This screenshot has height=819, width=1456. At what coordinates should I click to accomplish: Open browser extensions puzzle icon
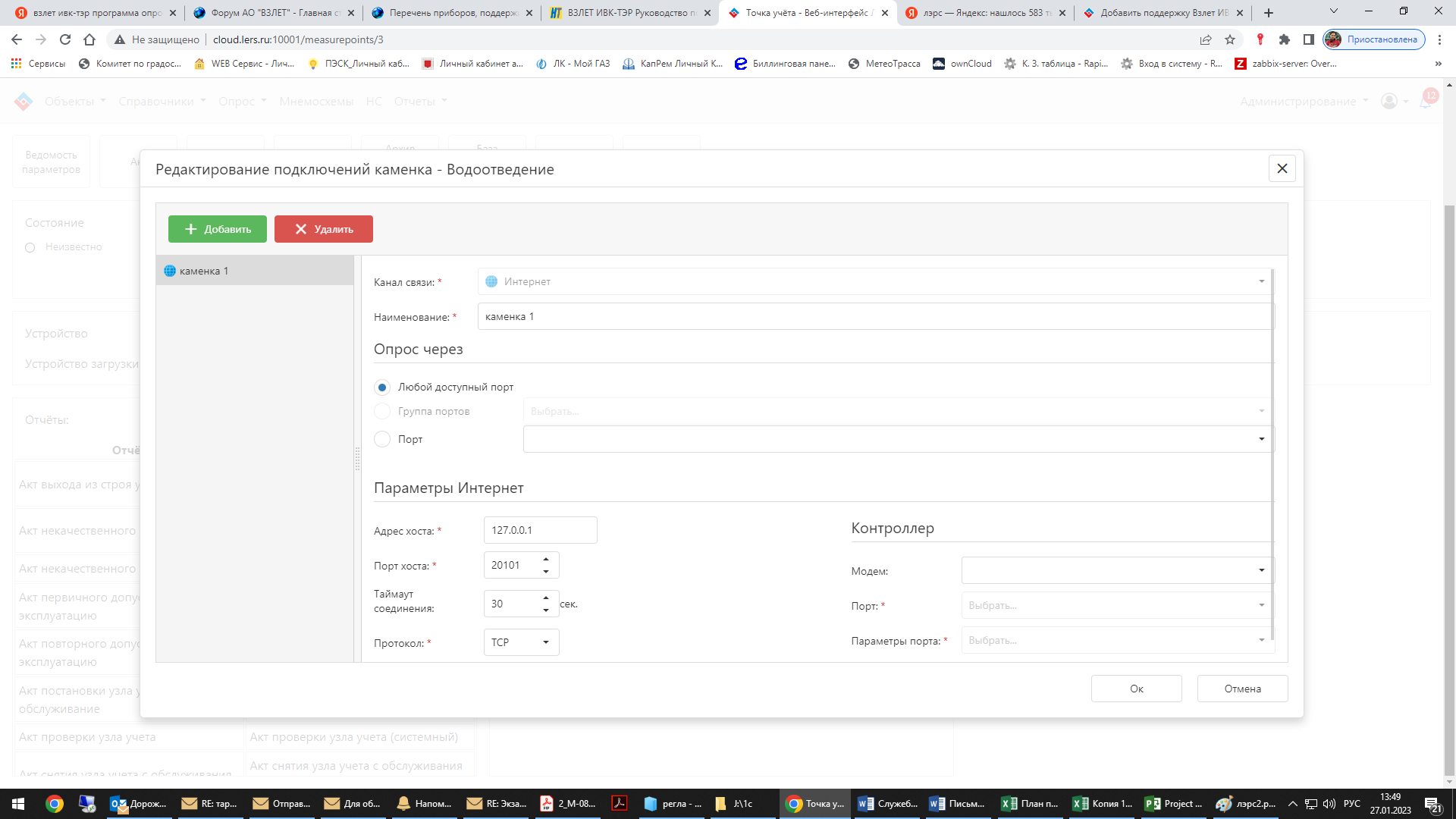click(x=1285, y=39)
